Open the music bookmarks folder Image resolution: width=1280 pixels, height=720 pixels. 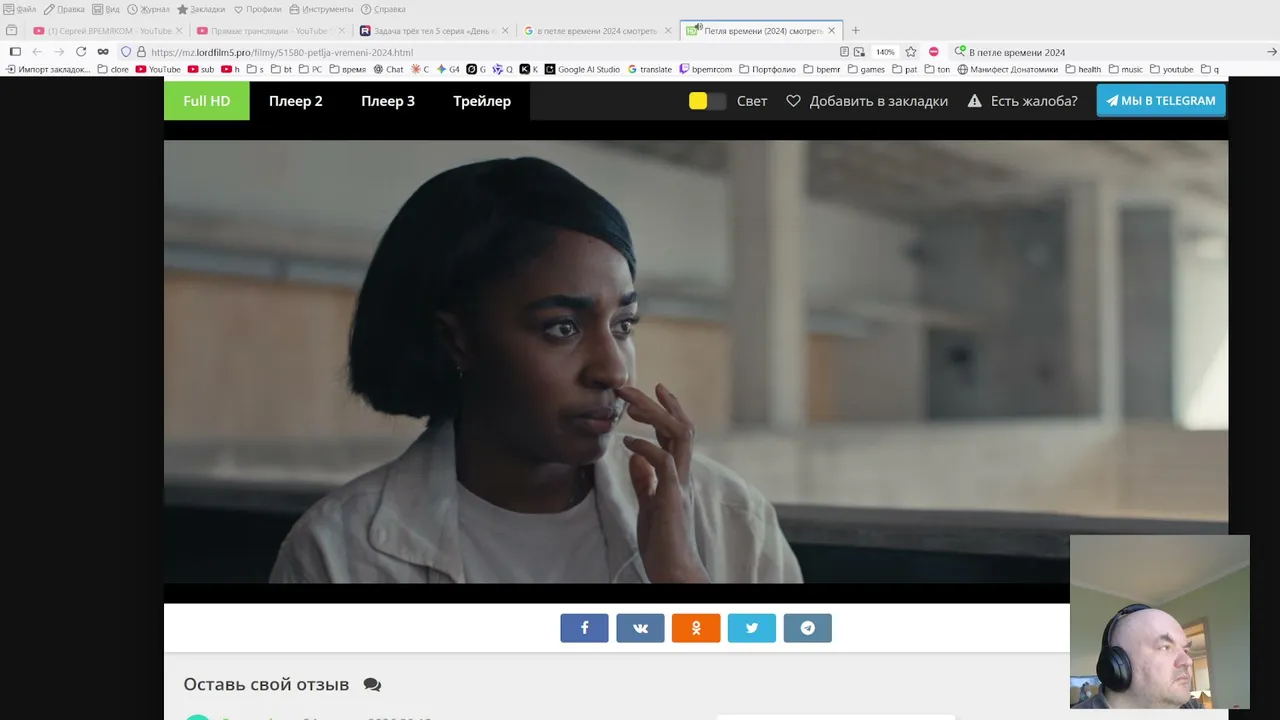(1125, 69)
